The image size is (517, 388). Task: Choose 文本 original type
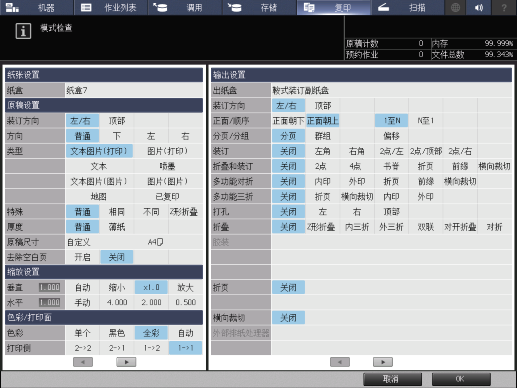coord(99,166)
